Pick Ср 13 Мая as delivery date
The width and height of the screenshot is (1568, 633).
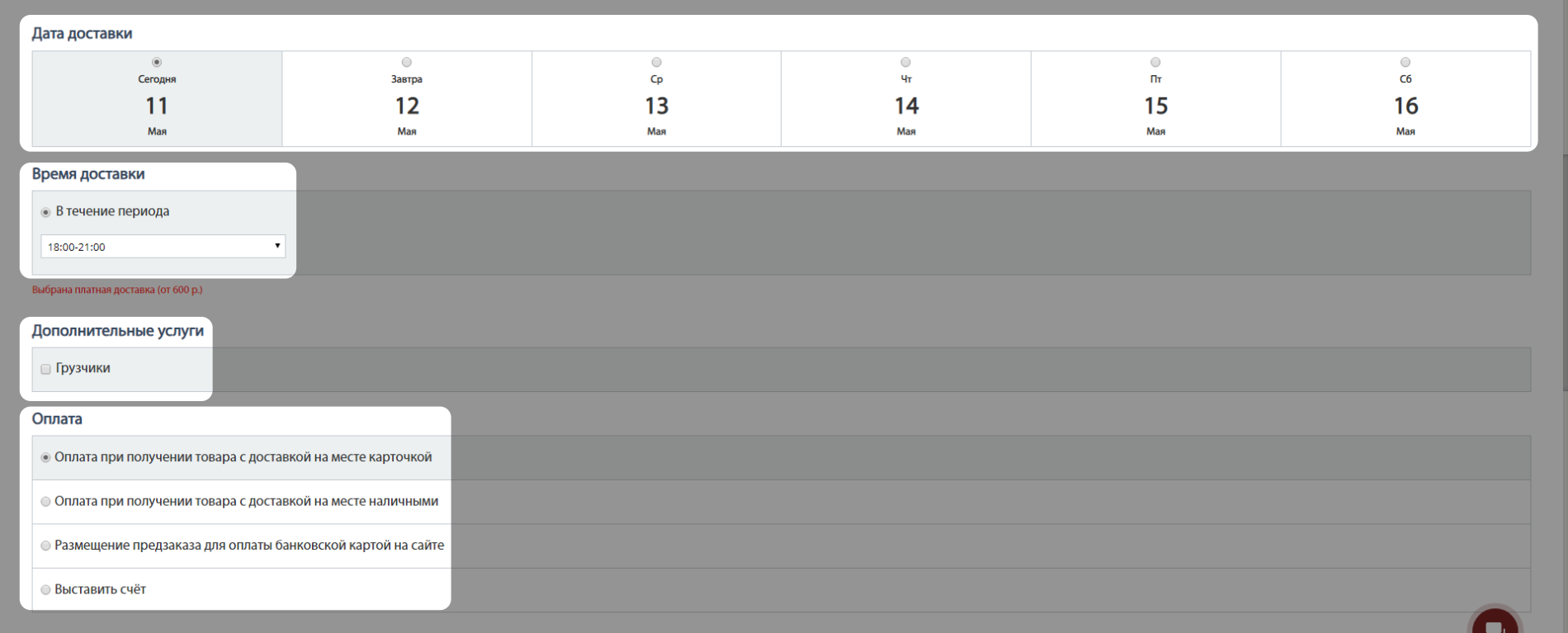point(657,63)
